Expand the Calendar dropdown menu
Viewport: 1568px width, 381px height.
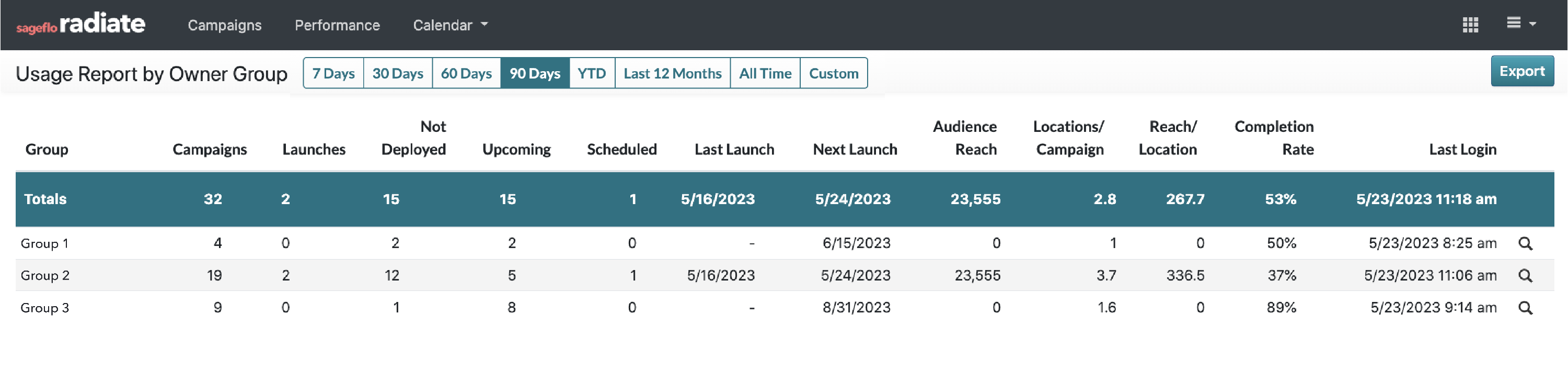(x=450, y=25)
